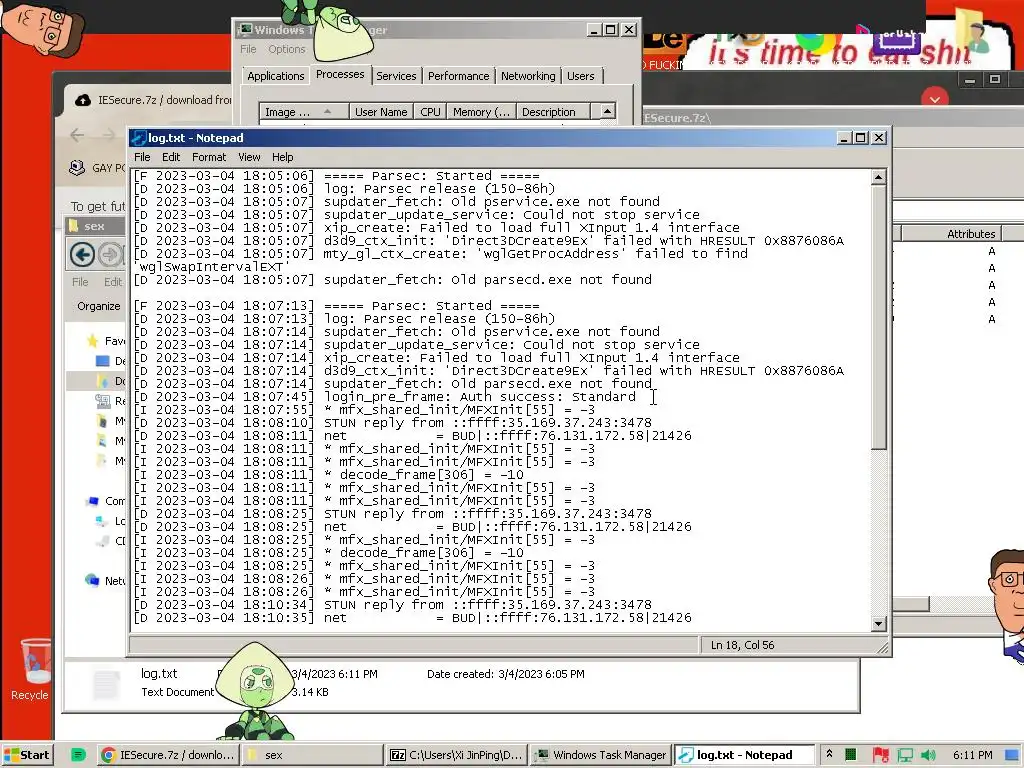This screenshot has width=1024, height=768.
Task: Switch to Performance tab in Task Manager
Action: [x=458, y=76]
